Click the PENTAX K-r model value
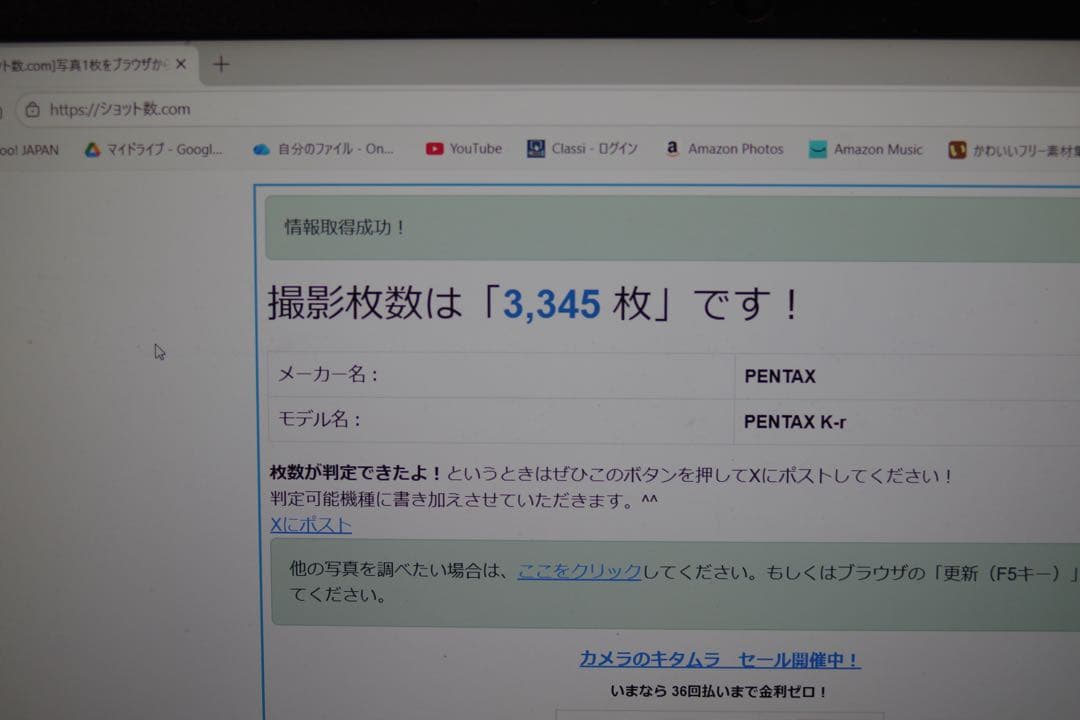Viewport: 1080px width, 720px height. click(x=795, y=422)
